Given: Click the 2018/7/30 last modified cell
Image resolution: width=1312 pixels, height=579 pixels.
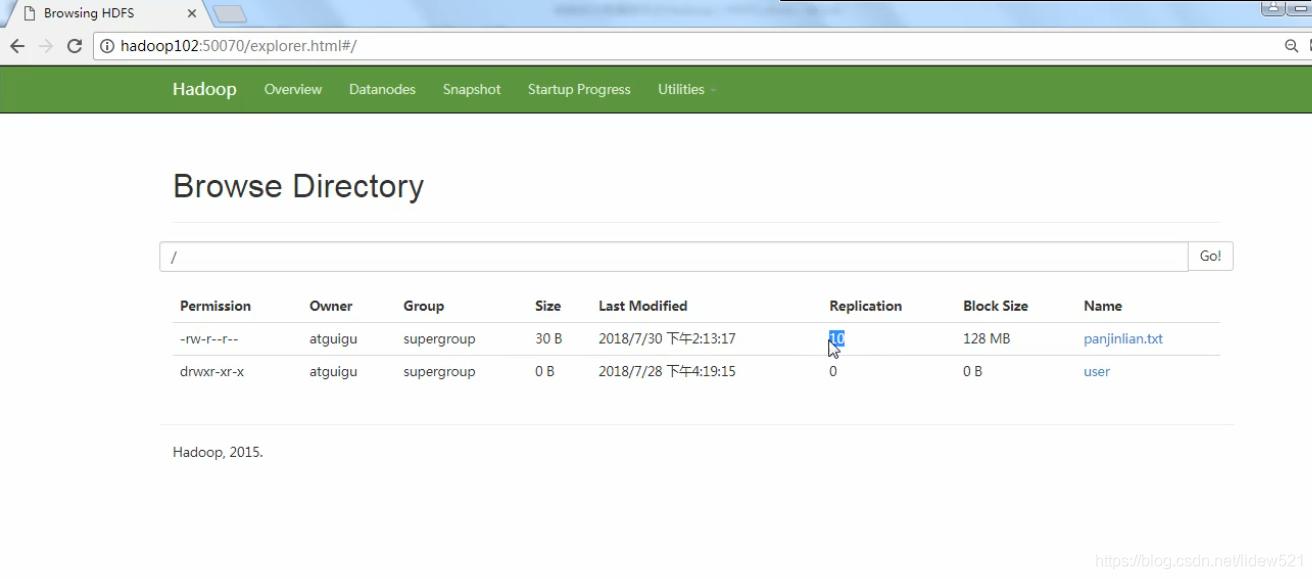Looking at the screenshot, I should 667,339.
